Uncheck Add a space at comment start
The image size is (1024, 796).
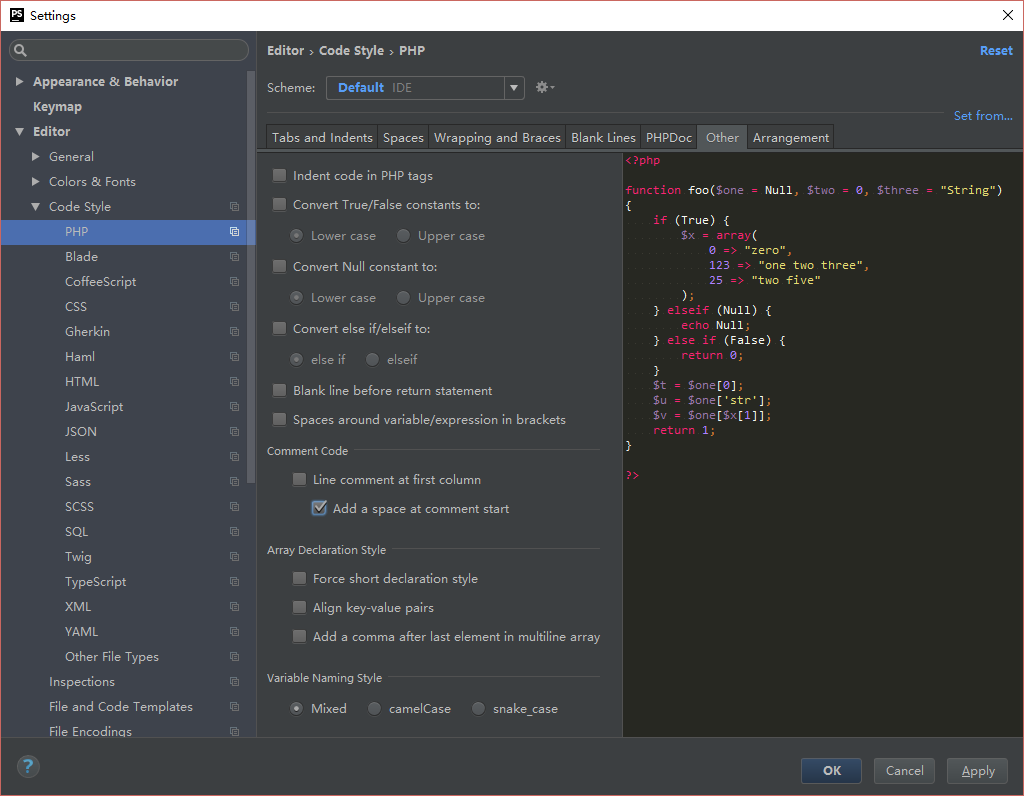(319, 508)
